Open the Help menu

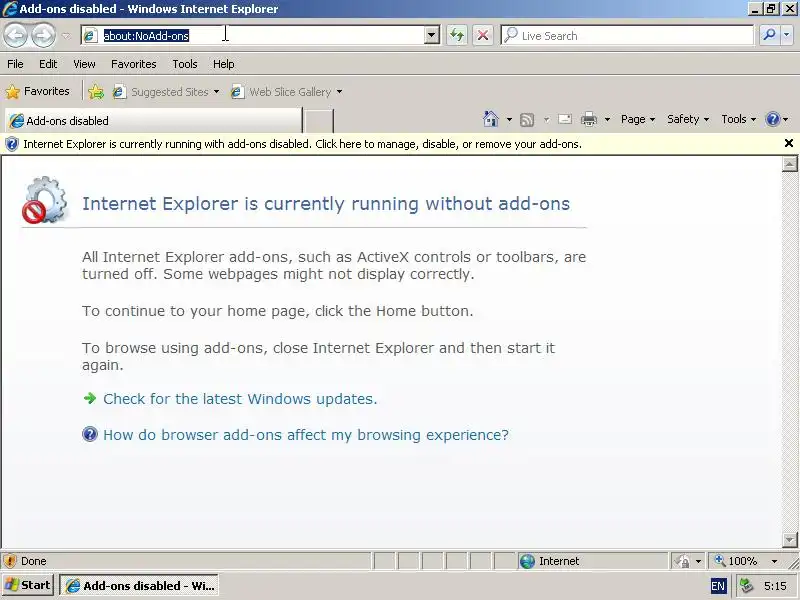[223, 64]
